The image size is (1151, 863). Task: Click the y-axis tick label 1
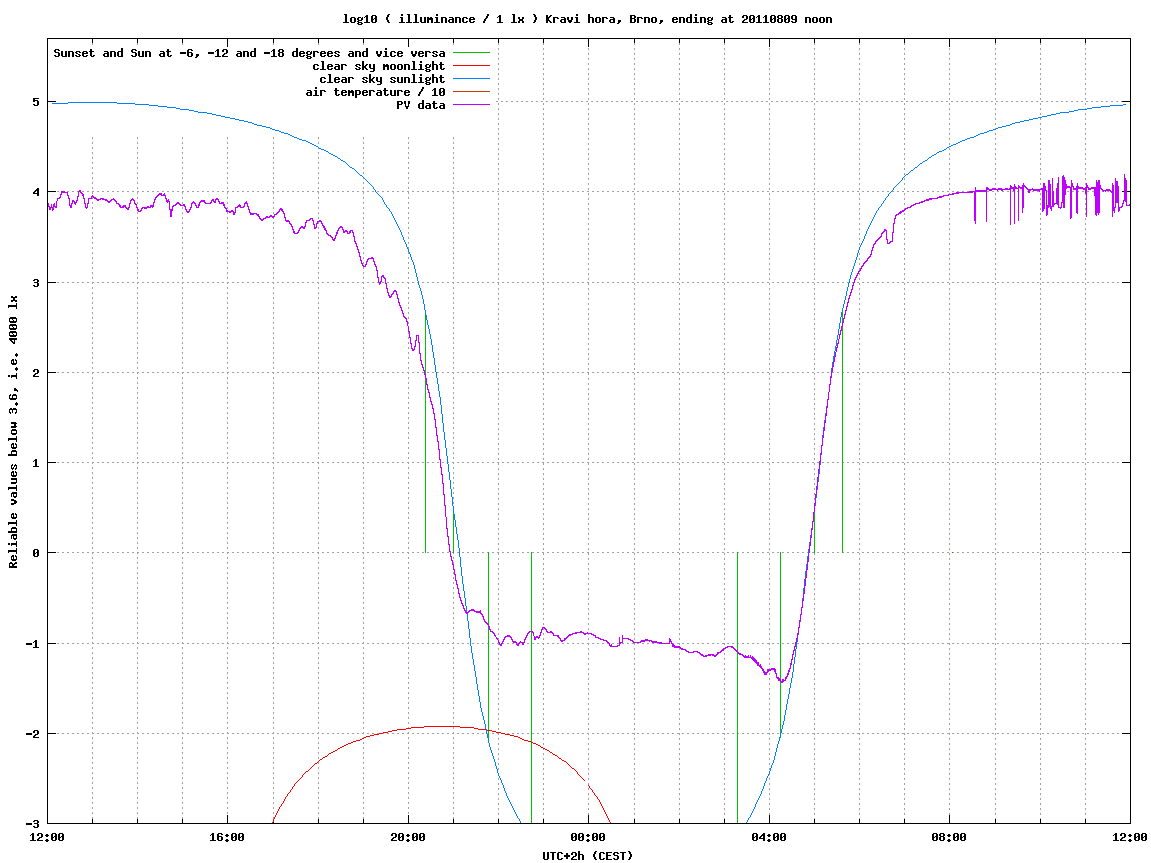coord(36,463)
